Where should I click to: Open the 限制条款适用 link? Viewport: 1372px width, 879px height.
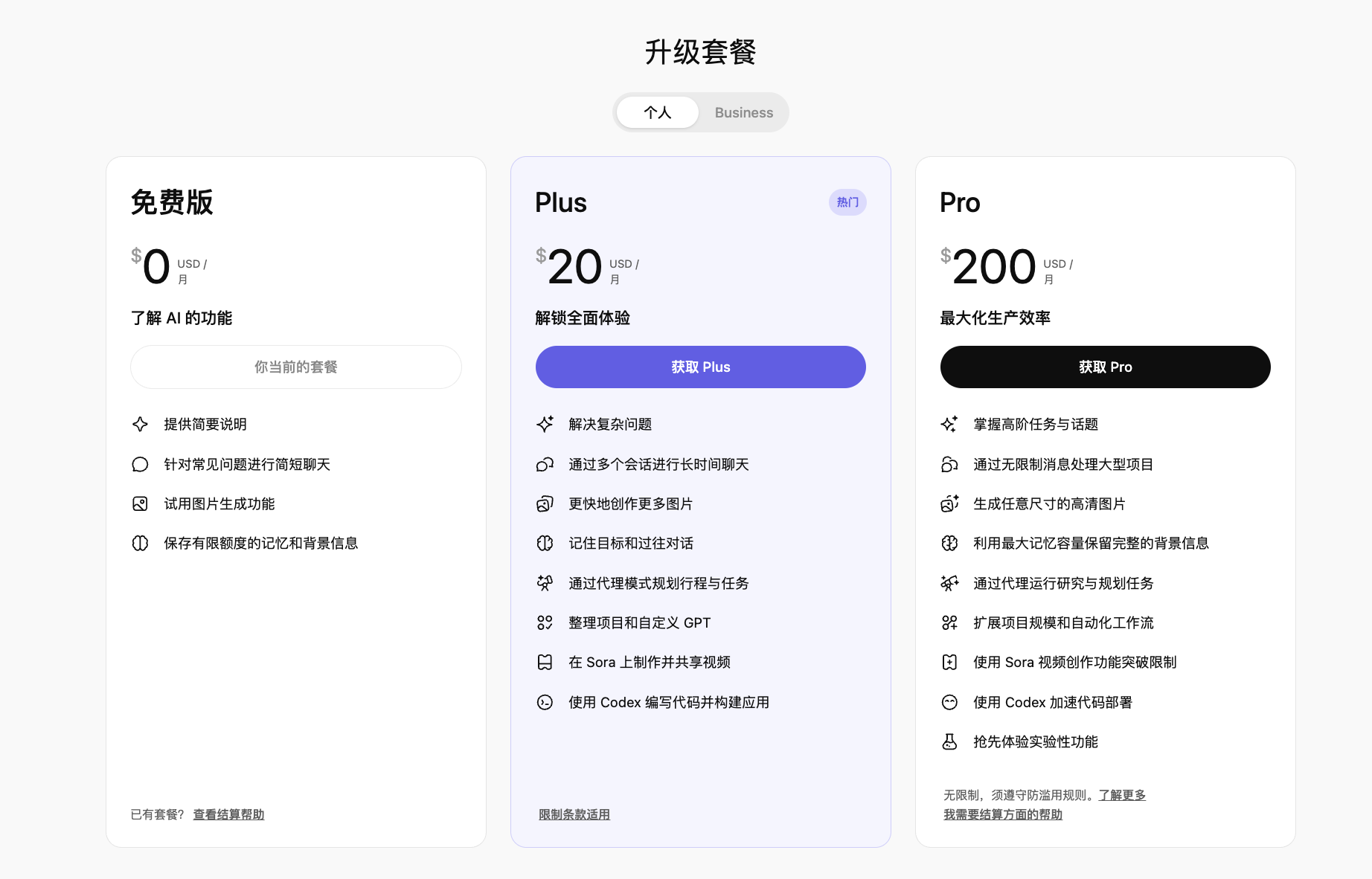(x=573, y=814)
